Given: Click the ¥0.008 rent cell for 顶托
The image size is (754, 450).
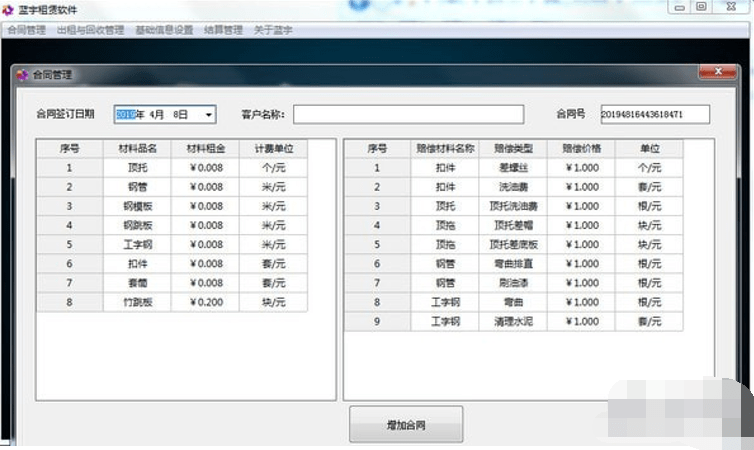Looking at the screenshot, I should pyautogui.click(x=206, y=168).
